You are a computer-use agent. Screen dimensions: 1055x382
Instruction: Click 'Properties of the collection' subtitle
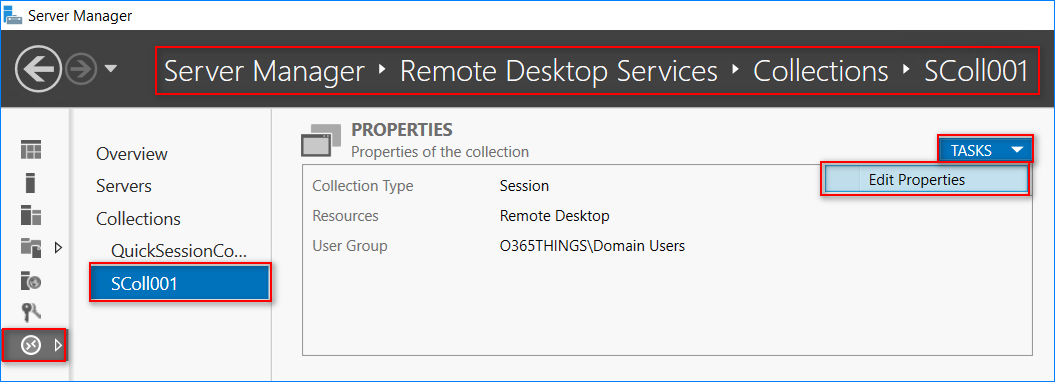(440, 152)
